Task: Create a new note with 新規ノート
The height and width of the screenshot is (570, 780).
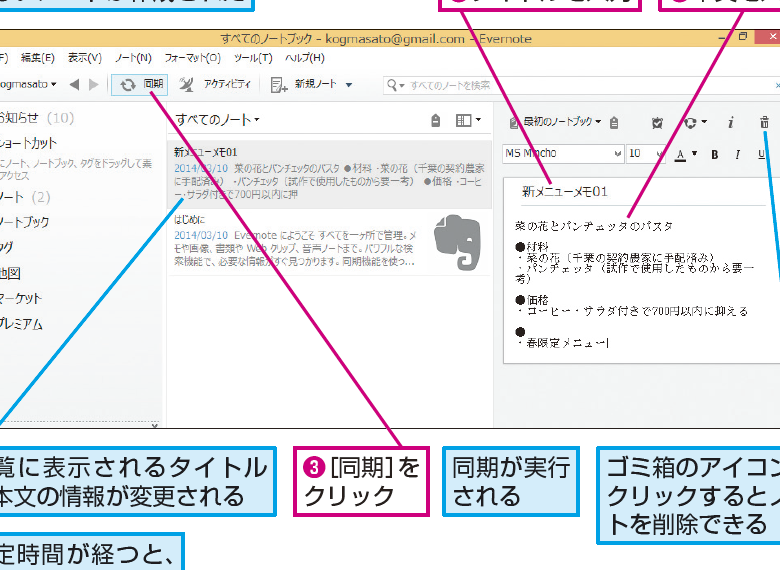Action: tap(303, 85)
